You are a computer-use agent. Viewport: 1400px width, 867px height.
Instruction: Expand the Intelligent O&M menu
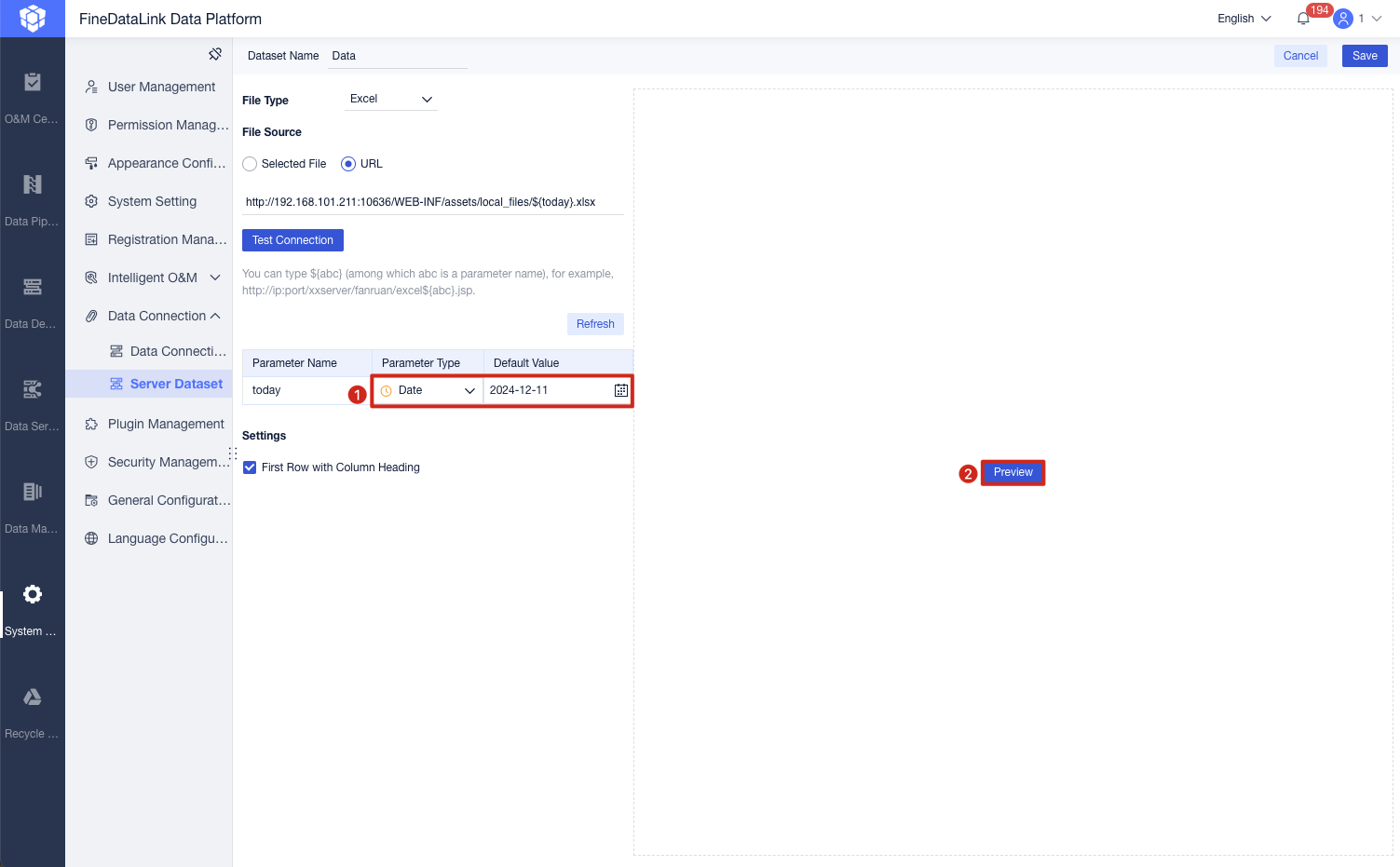[215, 278]
